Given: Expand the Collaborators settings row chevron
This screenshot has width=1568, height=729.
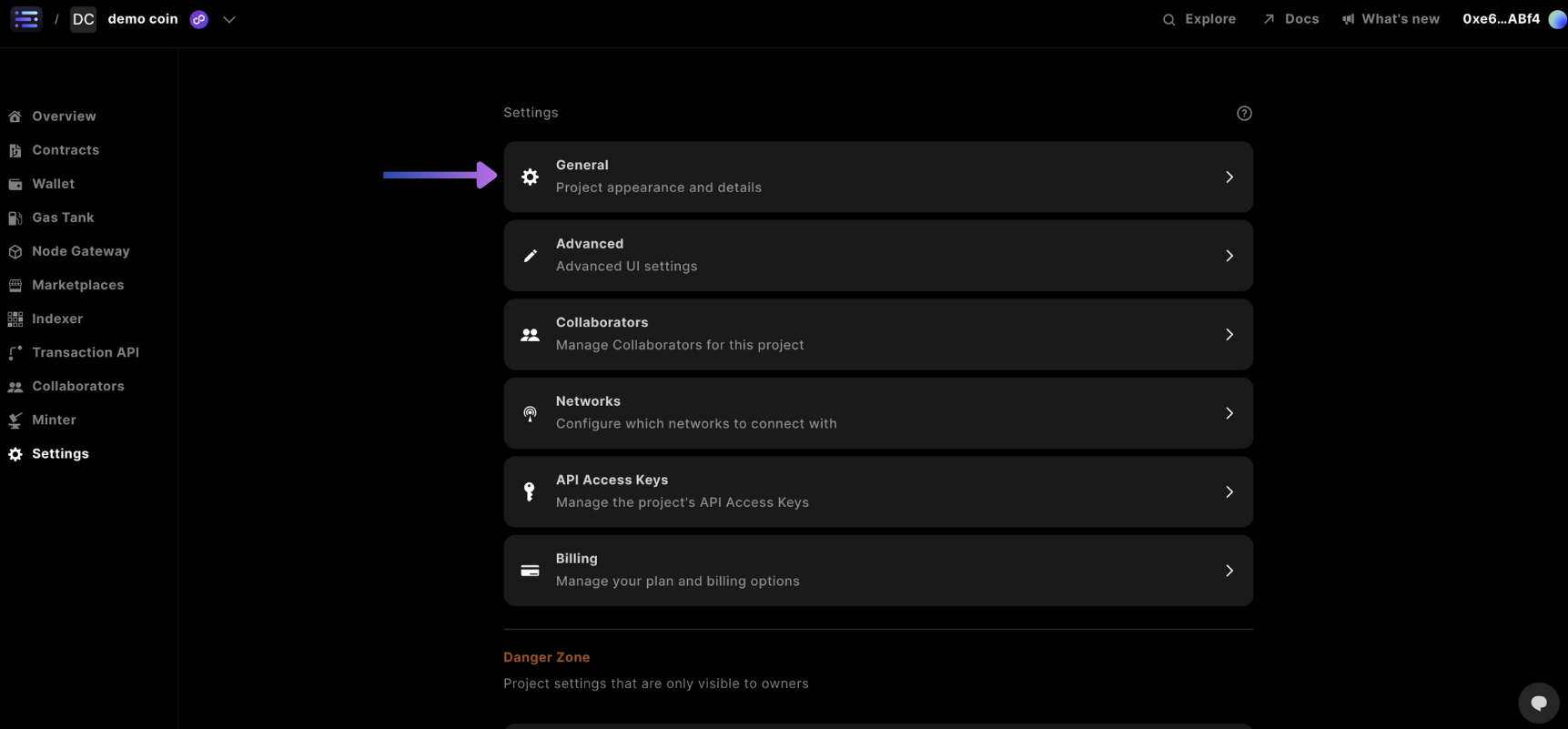Looking at the screenshot, I should coord(1229,334).
